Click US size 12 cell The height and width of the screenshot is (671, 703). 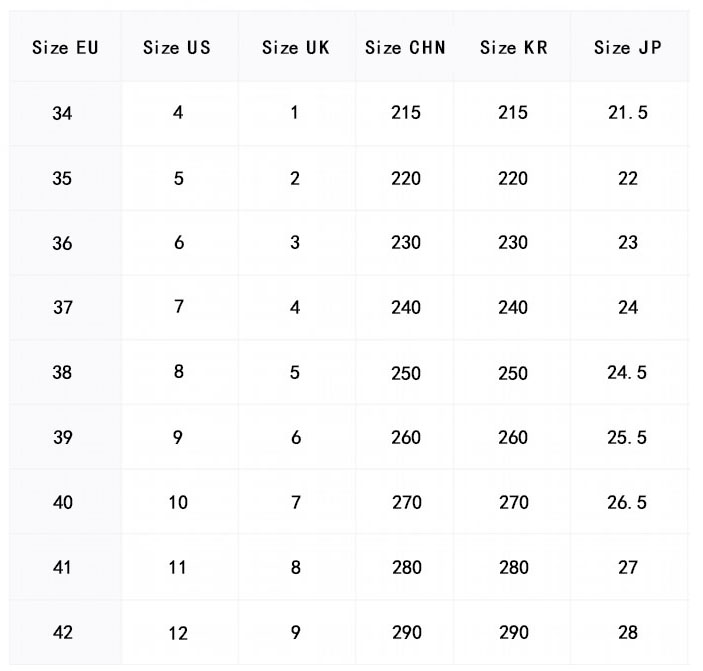(x=178, y=633)
